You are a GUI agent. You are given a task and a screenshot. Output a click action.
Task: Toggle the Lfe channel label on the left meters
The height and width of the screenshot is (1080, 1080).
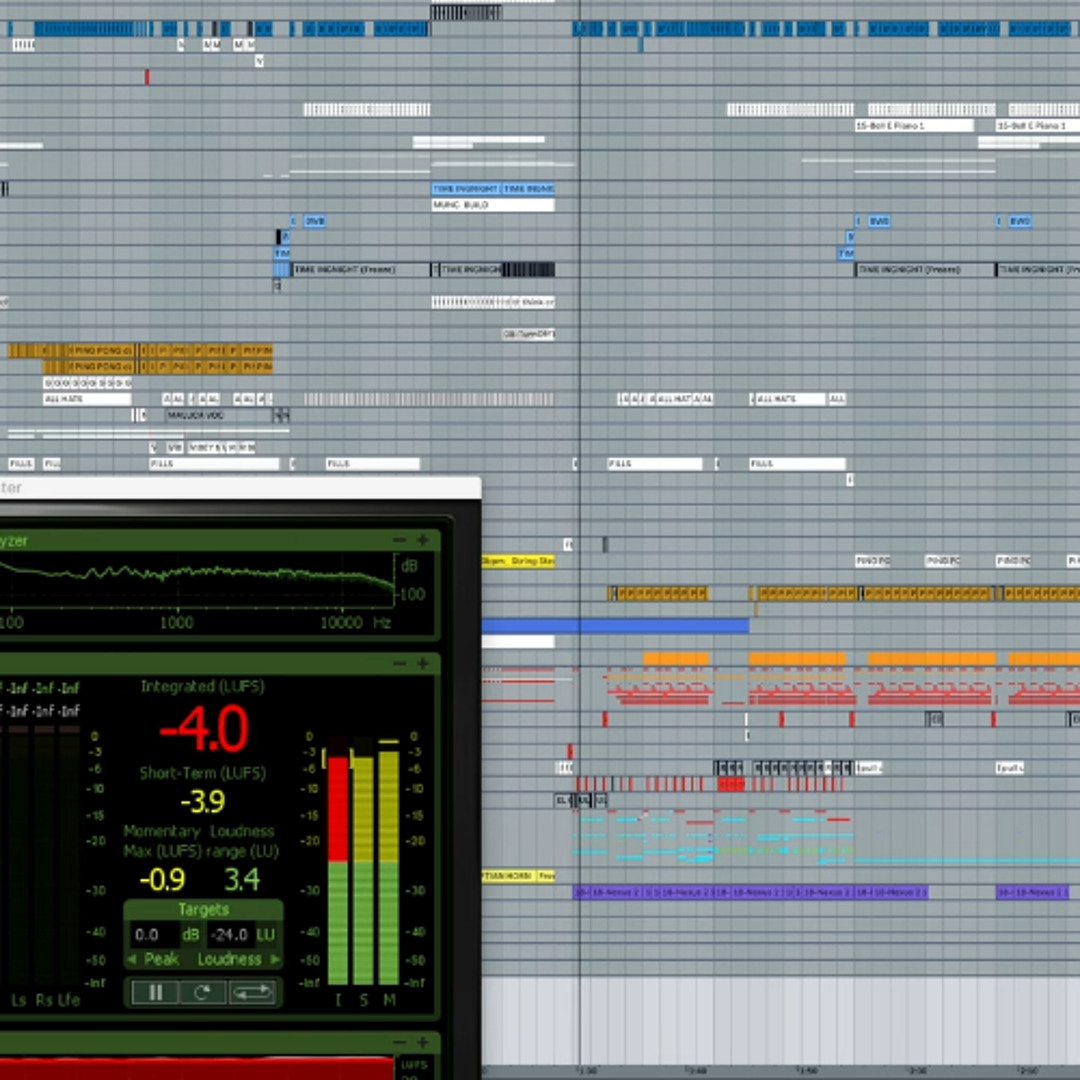pyautogui.click(x=68, y=1000)
